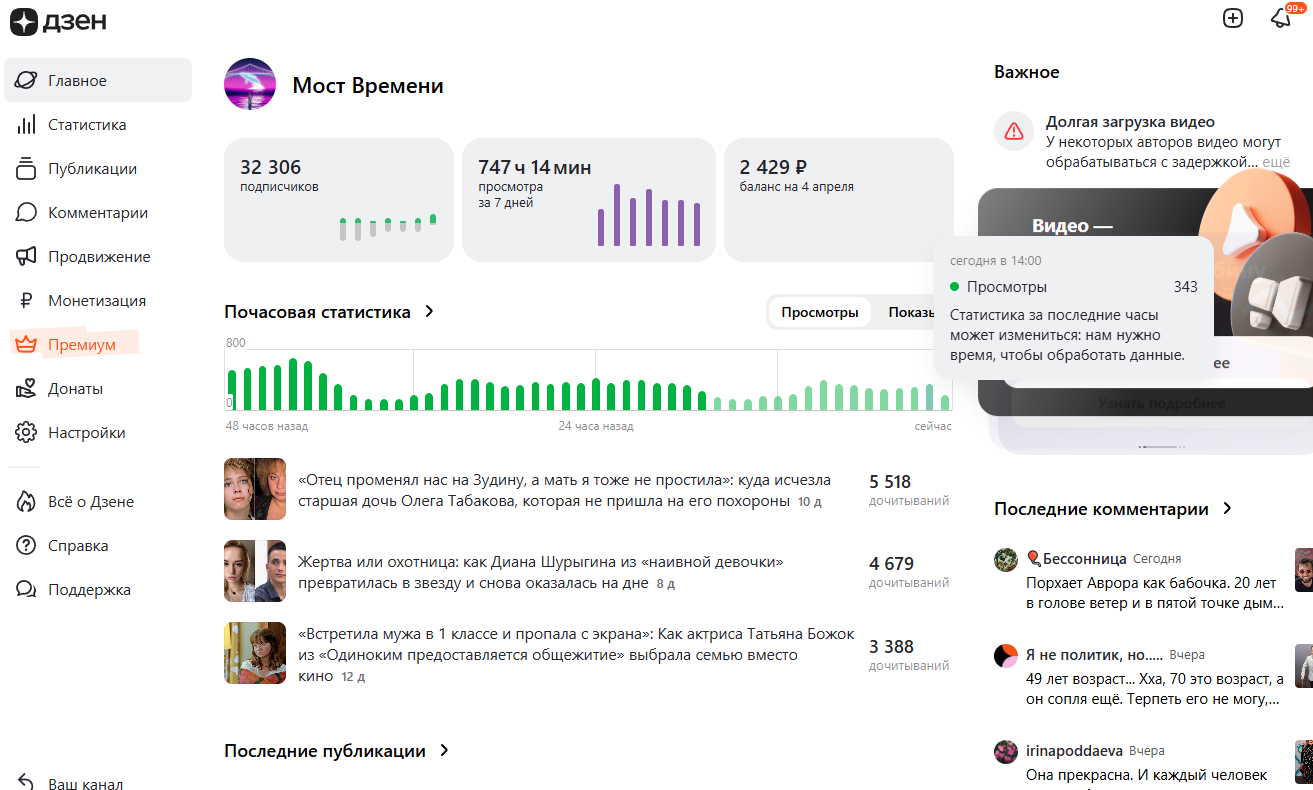Click the Справка question mark icon
This screenshot has height=790, width=1313.
pos(27,546)
